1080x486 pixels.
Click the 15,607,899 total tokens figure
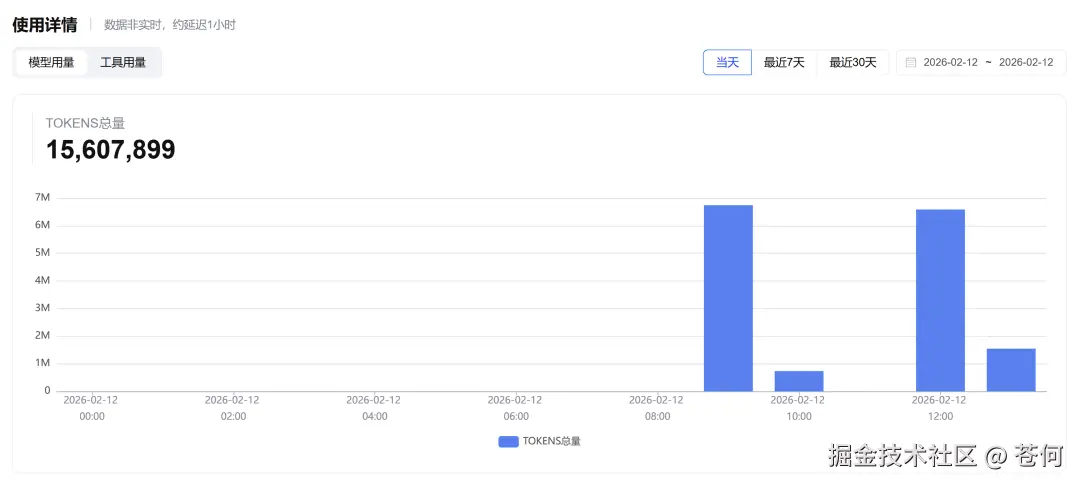(111, 150)
